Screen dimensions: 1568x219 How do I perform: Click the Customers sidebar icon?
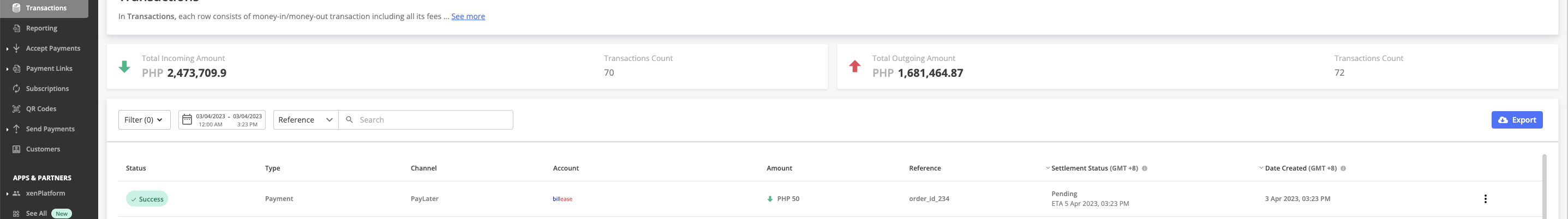pos(16,149)
